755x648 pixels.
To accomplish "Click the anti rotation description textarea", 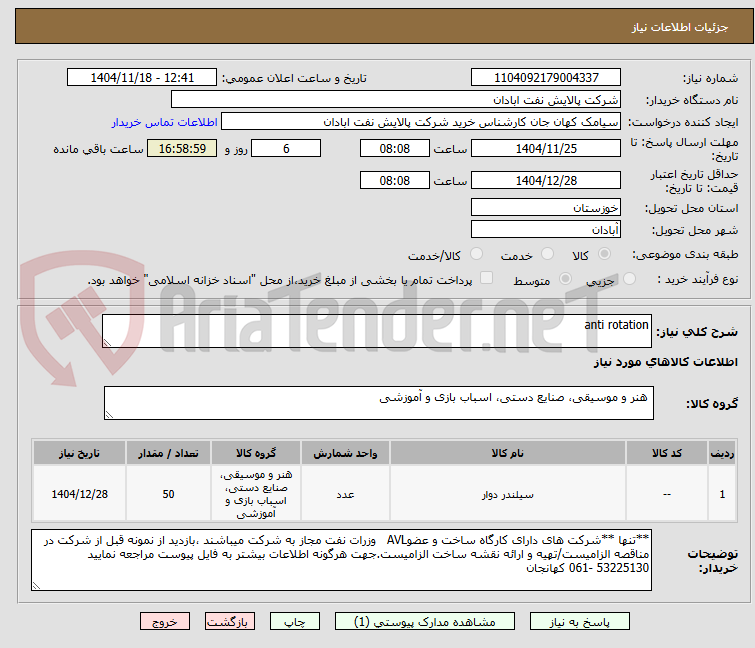I will [x=377, y=331].
